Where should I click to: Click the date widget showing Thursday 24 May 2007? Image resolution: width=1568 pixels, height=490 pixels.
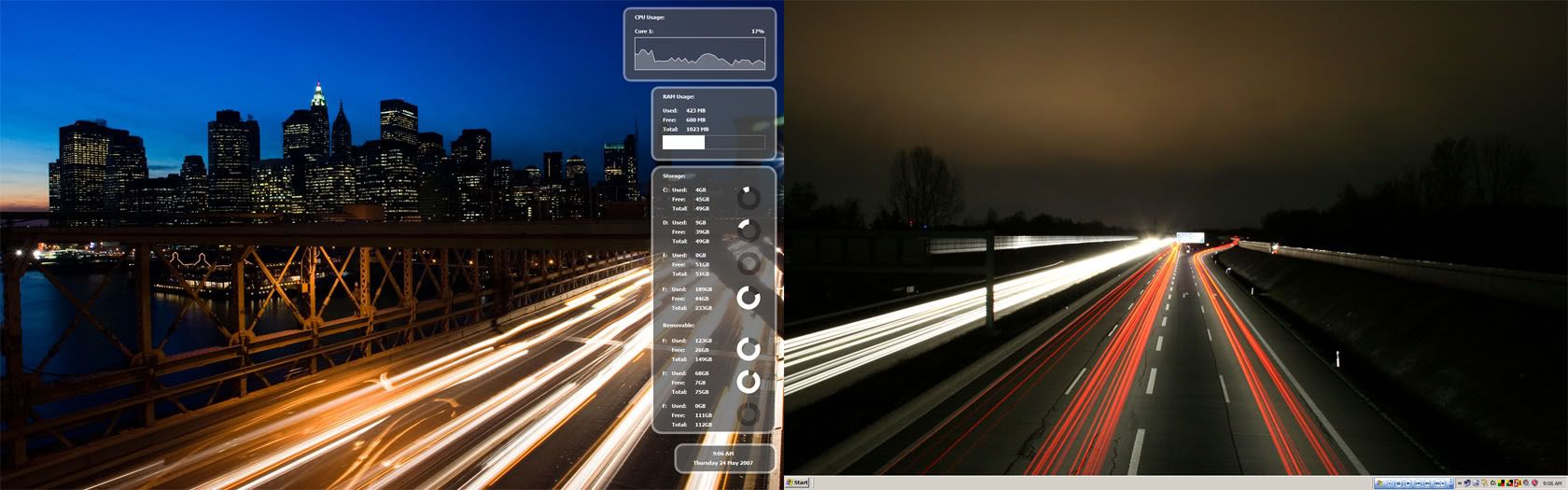[x=726, y=458]
